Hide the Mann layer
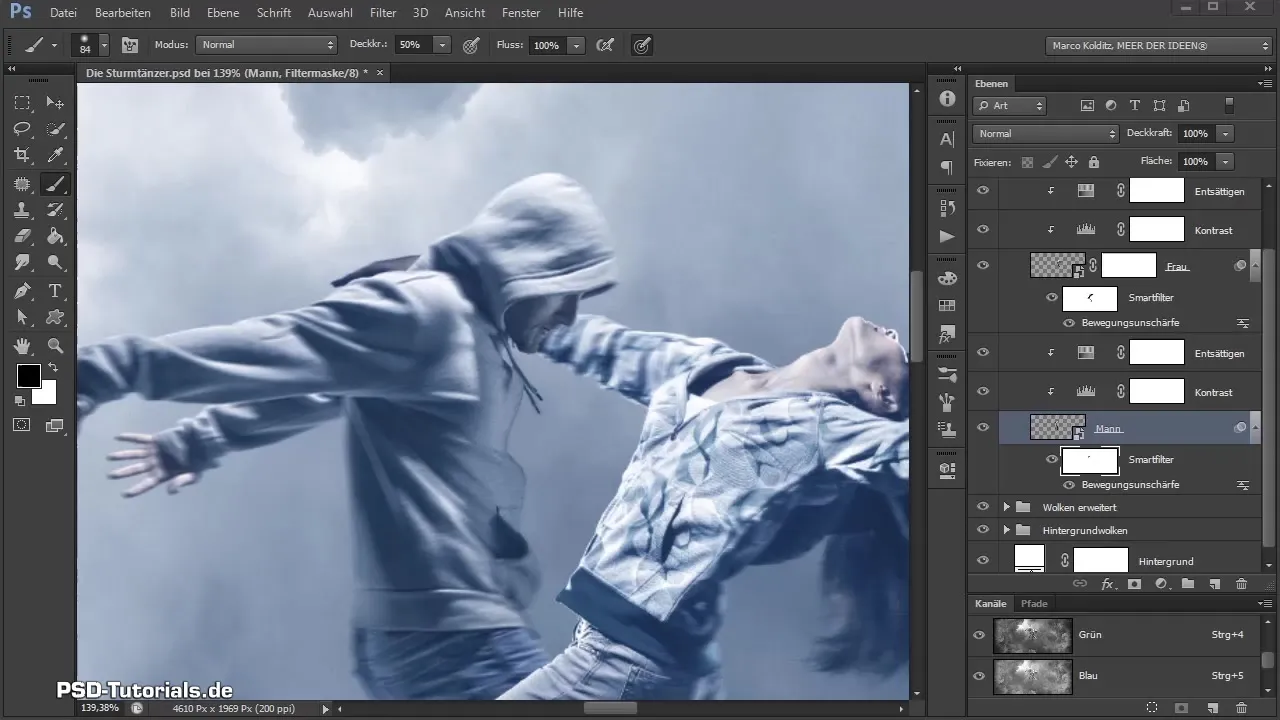The height and width of the screenshot is (720, 1280). pos(982,427)
